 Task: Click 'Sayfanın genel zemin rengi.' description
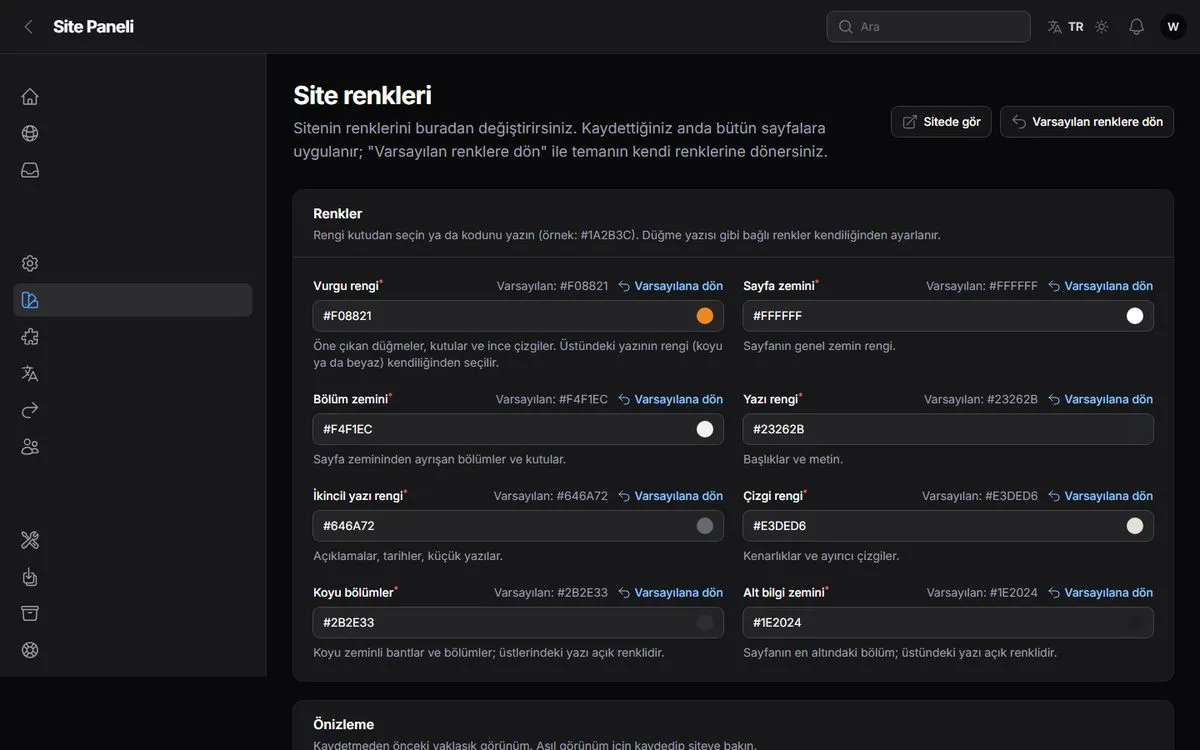tap(820, 346)
